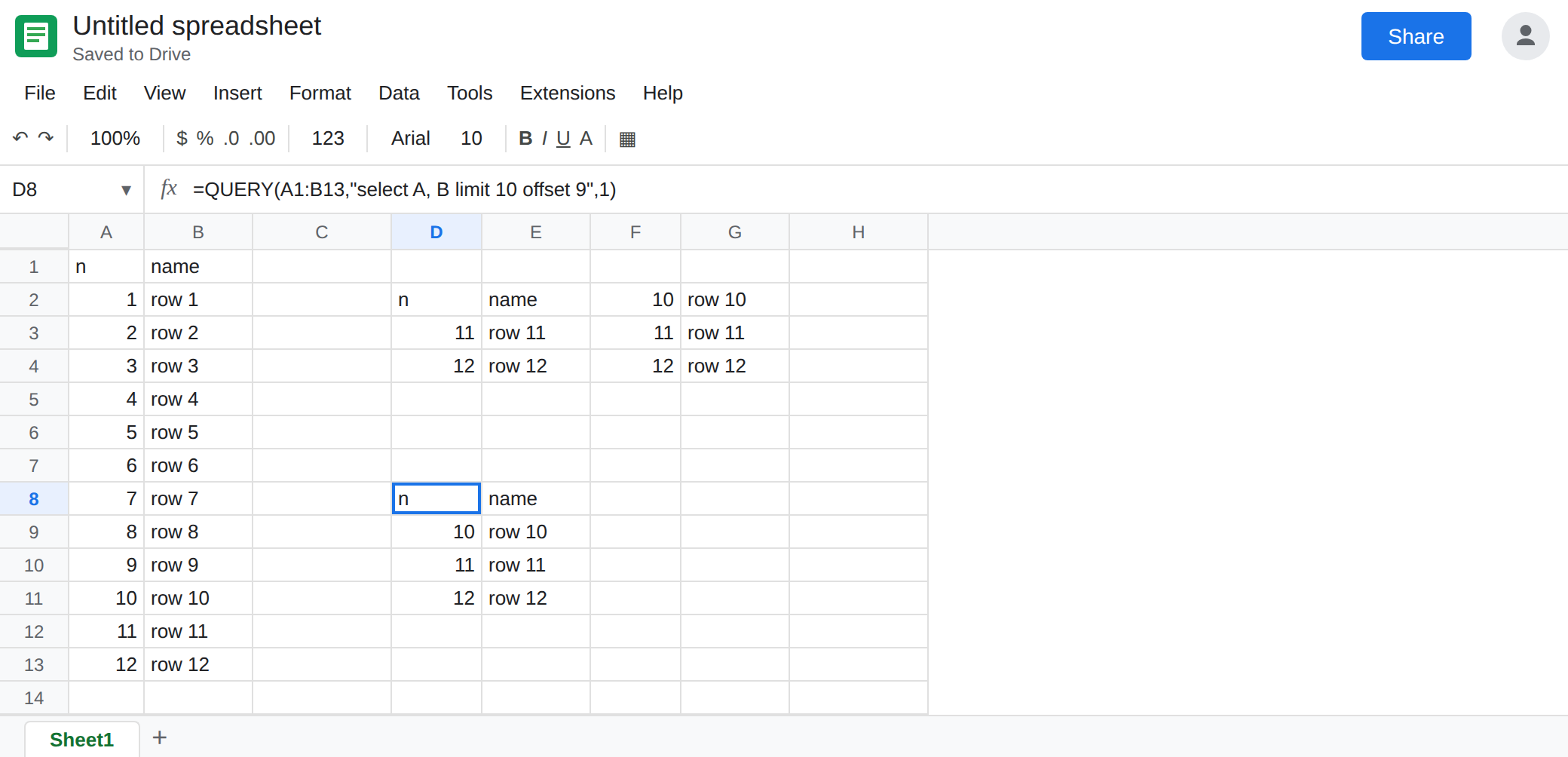This screenshot has width=1568, height=757.
Task: Select row 8 header
Action: click(34, 499)
